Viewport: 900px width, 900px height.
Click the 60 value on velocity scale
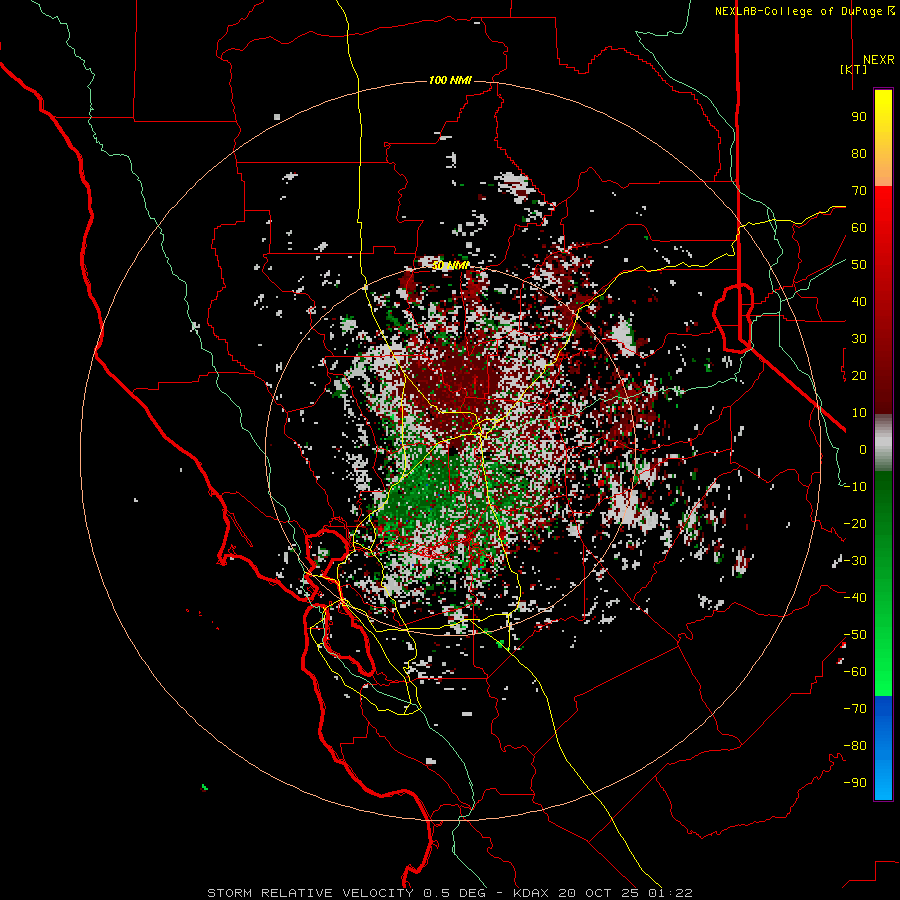(x=859, y=228)
